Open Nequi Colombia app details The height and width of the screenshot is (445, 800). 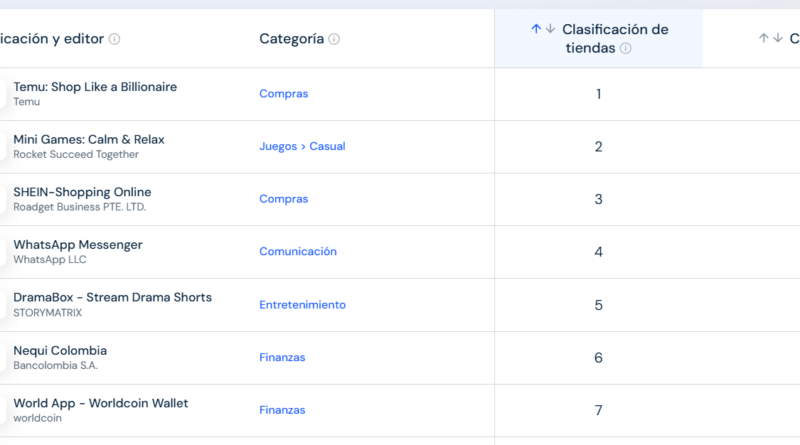click(x=60, y=351)
